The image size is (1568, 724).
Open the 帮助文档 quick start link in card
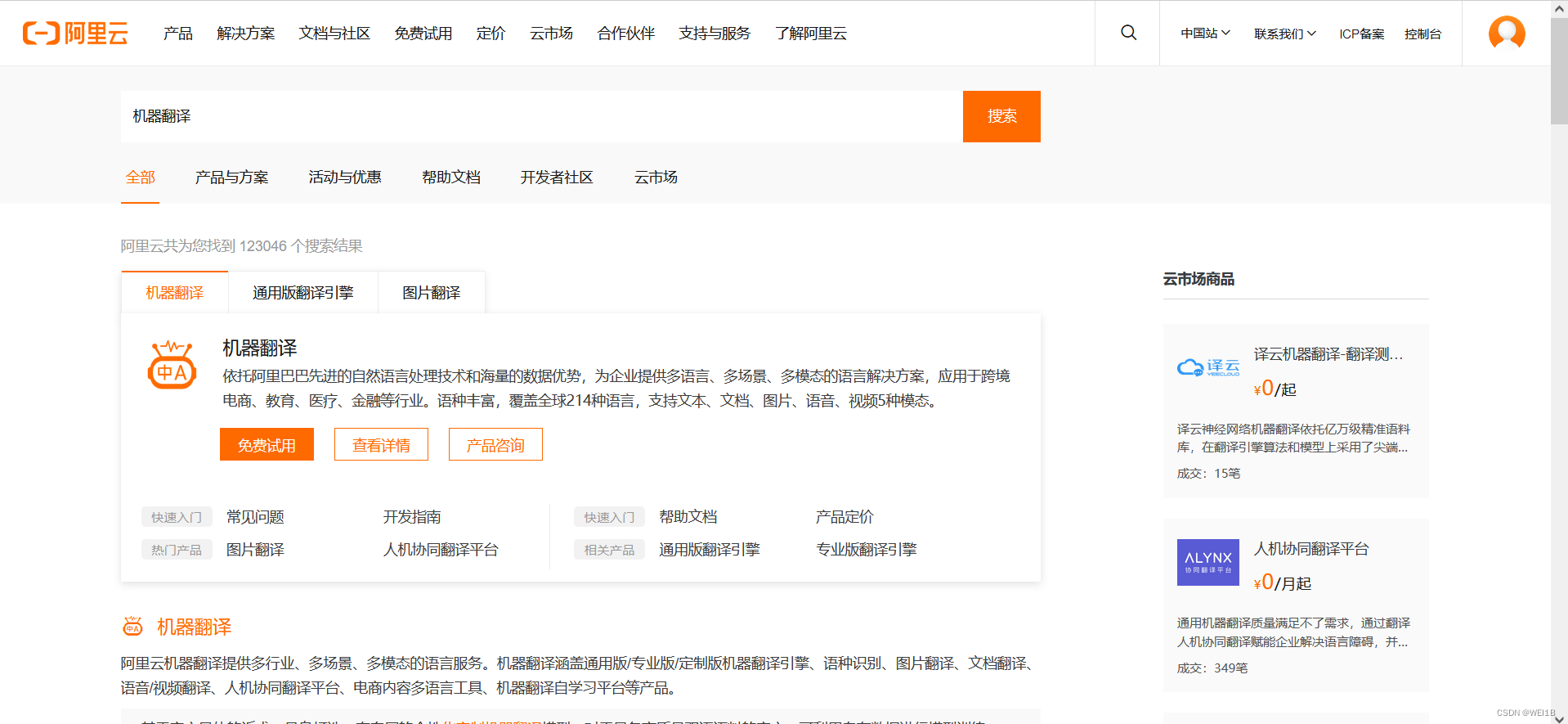(x=688, y=517)
